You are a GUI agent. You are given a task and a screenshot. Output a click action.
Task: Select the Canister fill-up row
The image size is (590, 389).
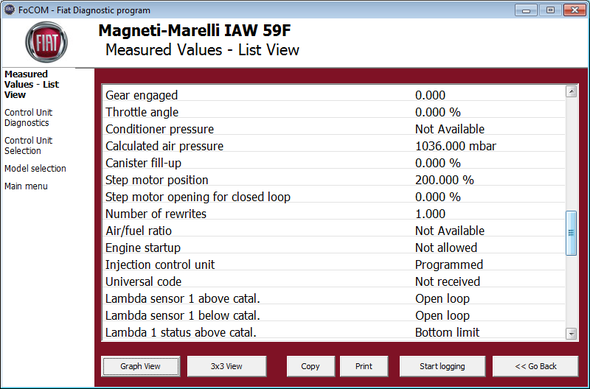click(334, 163)
